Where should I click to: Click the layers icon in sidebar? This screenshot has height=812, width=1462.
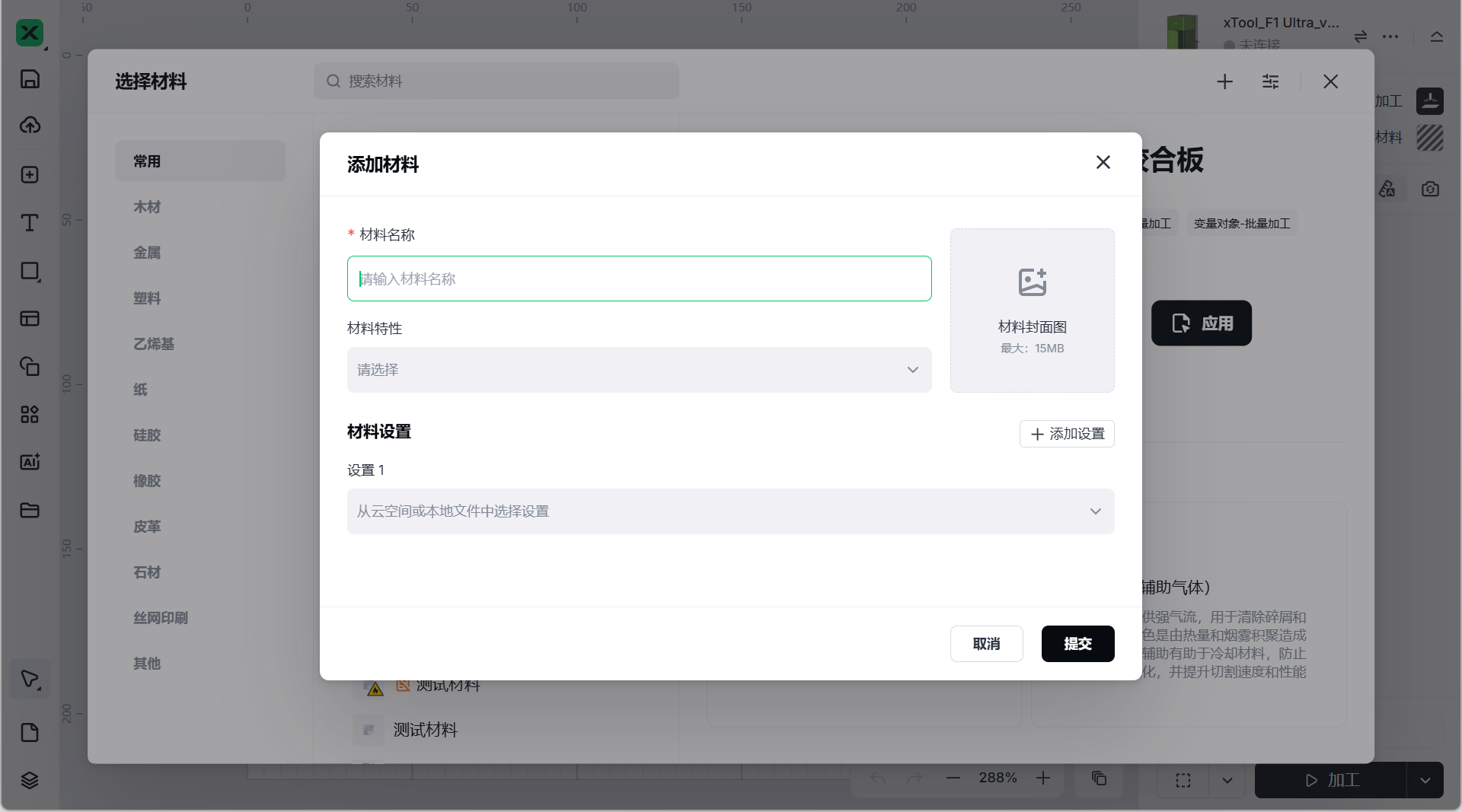(30, 780)
